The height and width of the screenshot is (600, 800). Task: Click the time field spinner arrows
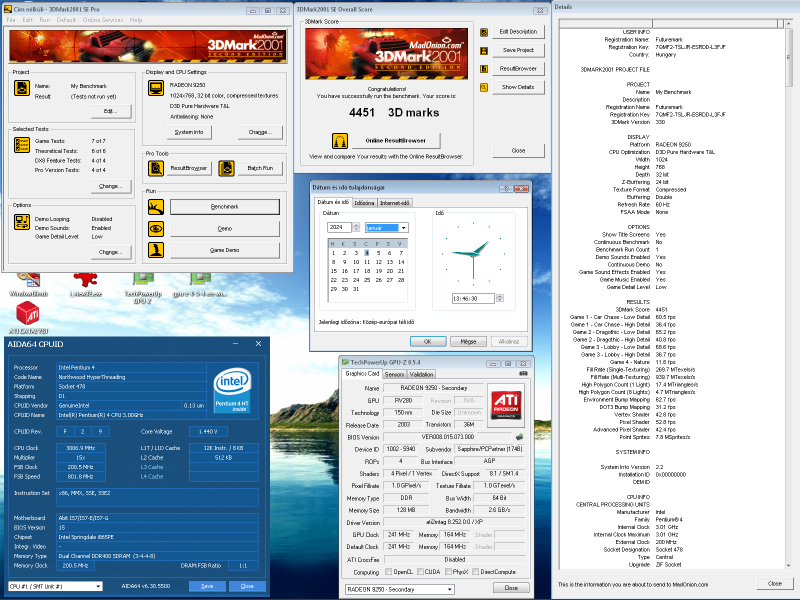(499, 298)
